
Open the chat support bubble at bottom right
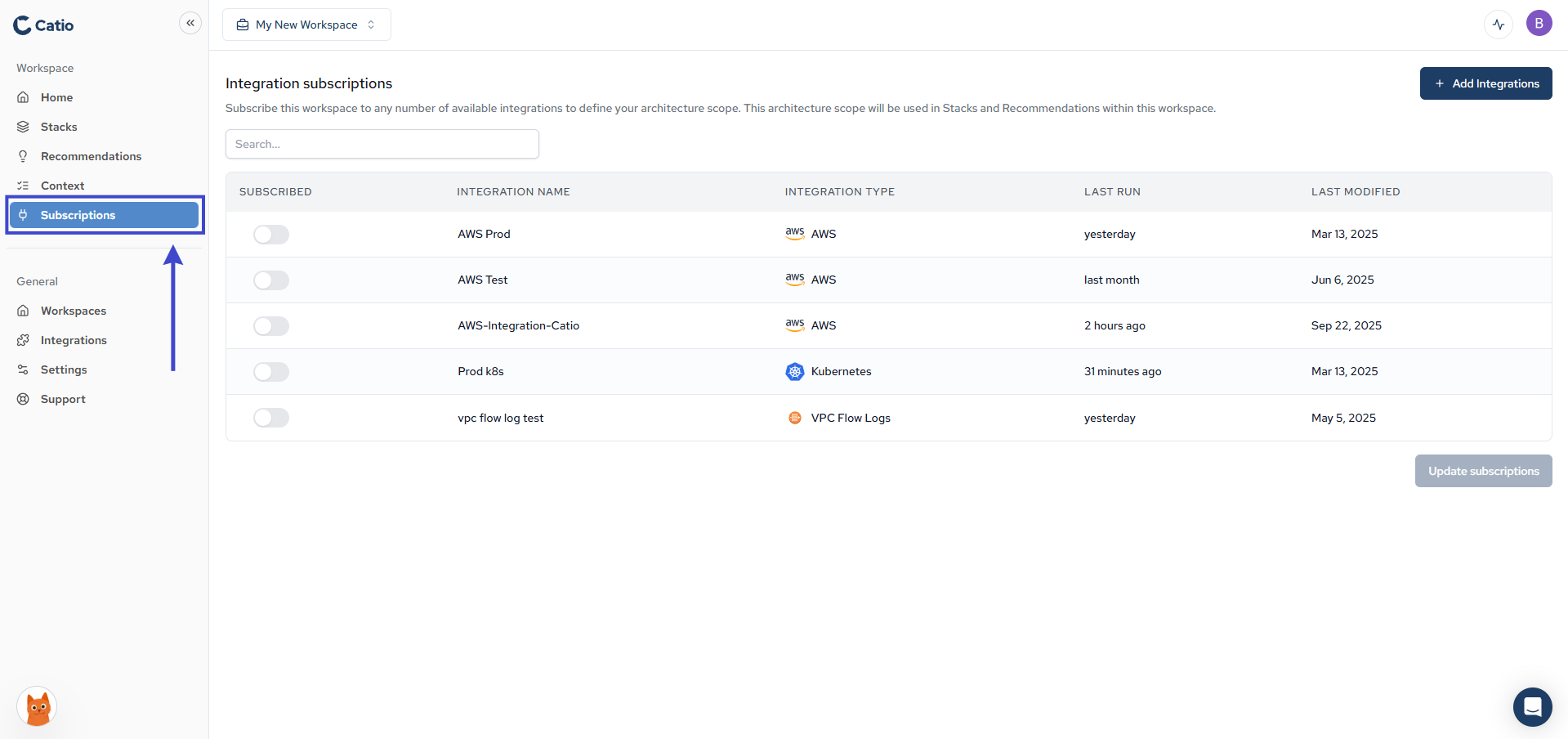coord(1532,706)
